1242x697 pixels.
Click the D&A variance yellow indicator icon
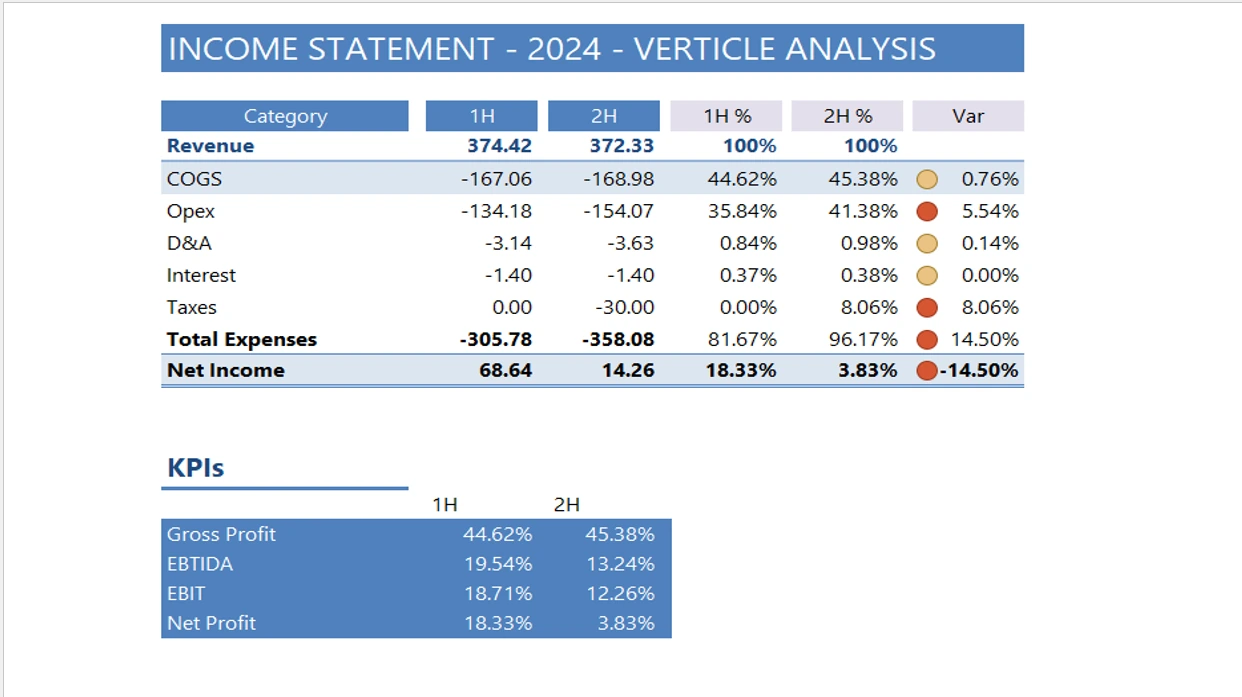(927, 244)
